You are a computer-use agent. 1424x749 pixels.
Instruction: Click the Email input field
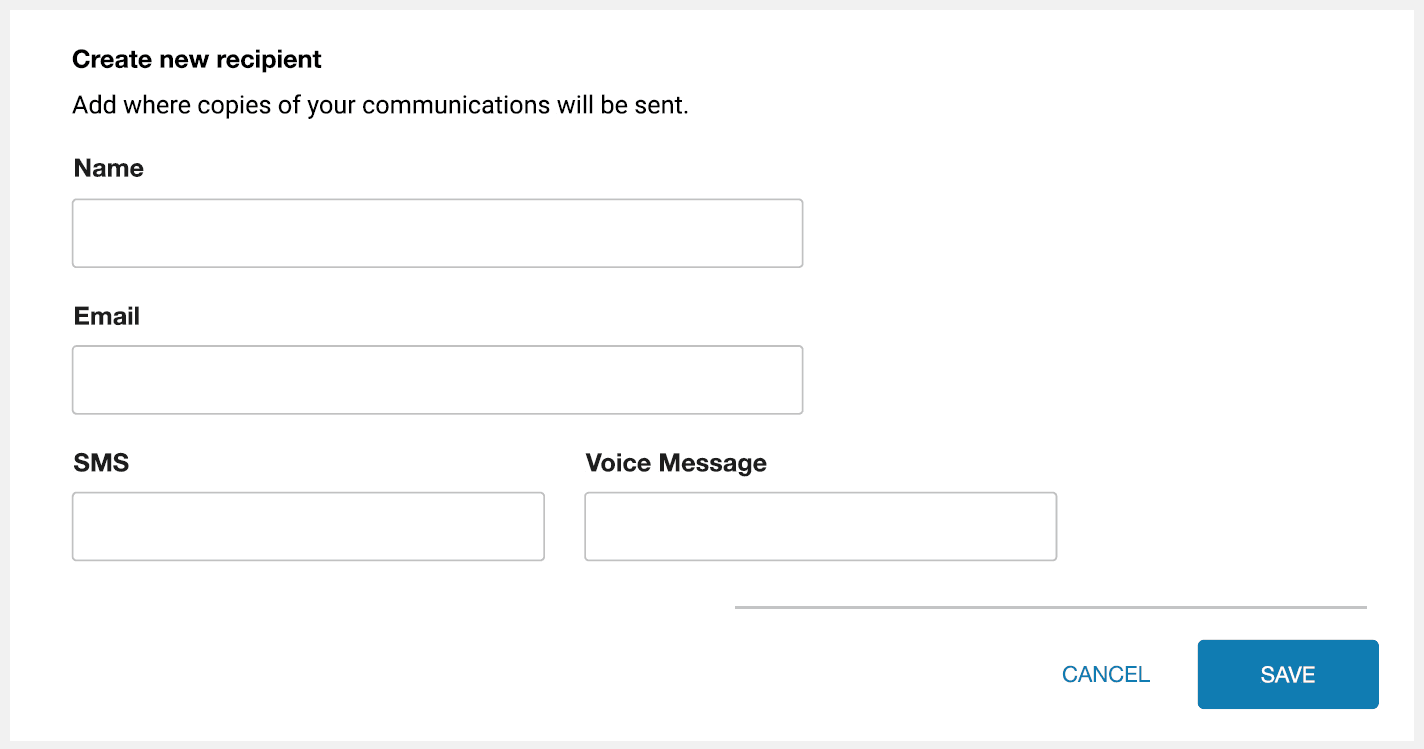click(x=437, y=380)
